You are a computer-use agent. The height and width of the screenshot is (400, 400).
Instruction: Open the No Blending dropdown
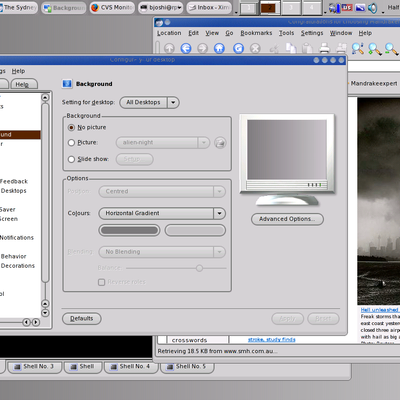[162, 252]
